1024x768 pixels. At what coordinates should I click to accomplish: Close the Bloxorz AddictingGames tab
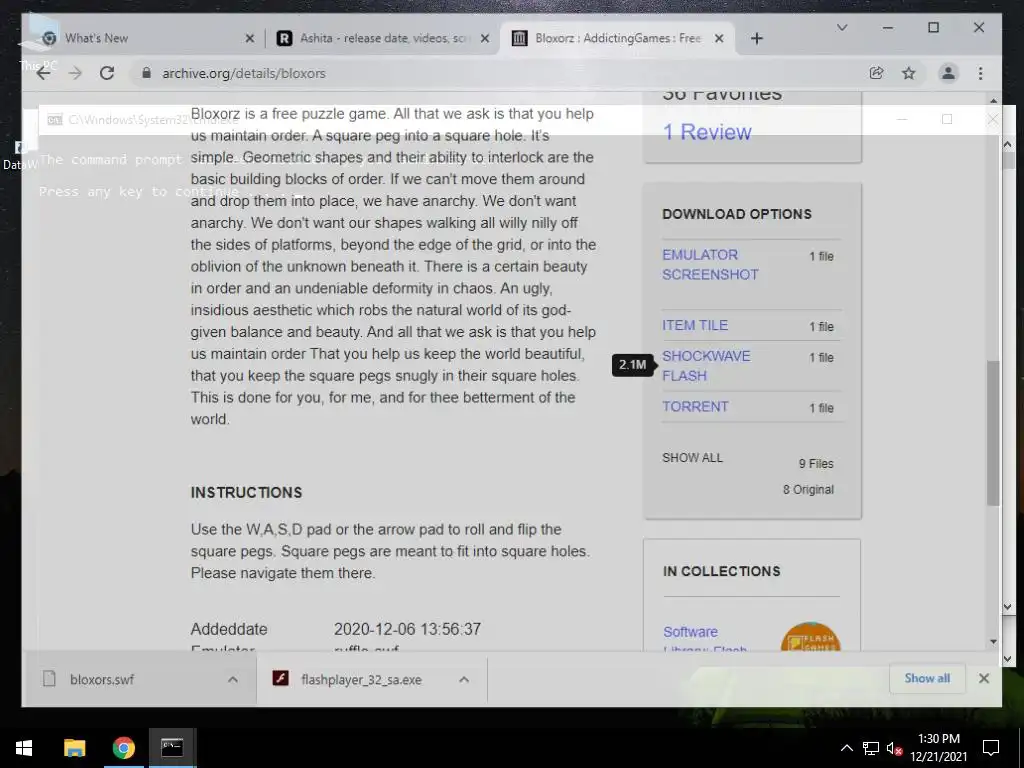pyautogui.click(x=719, y=39)
